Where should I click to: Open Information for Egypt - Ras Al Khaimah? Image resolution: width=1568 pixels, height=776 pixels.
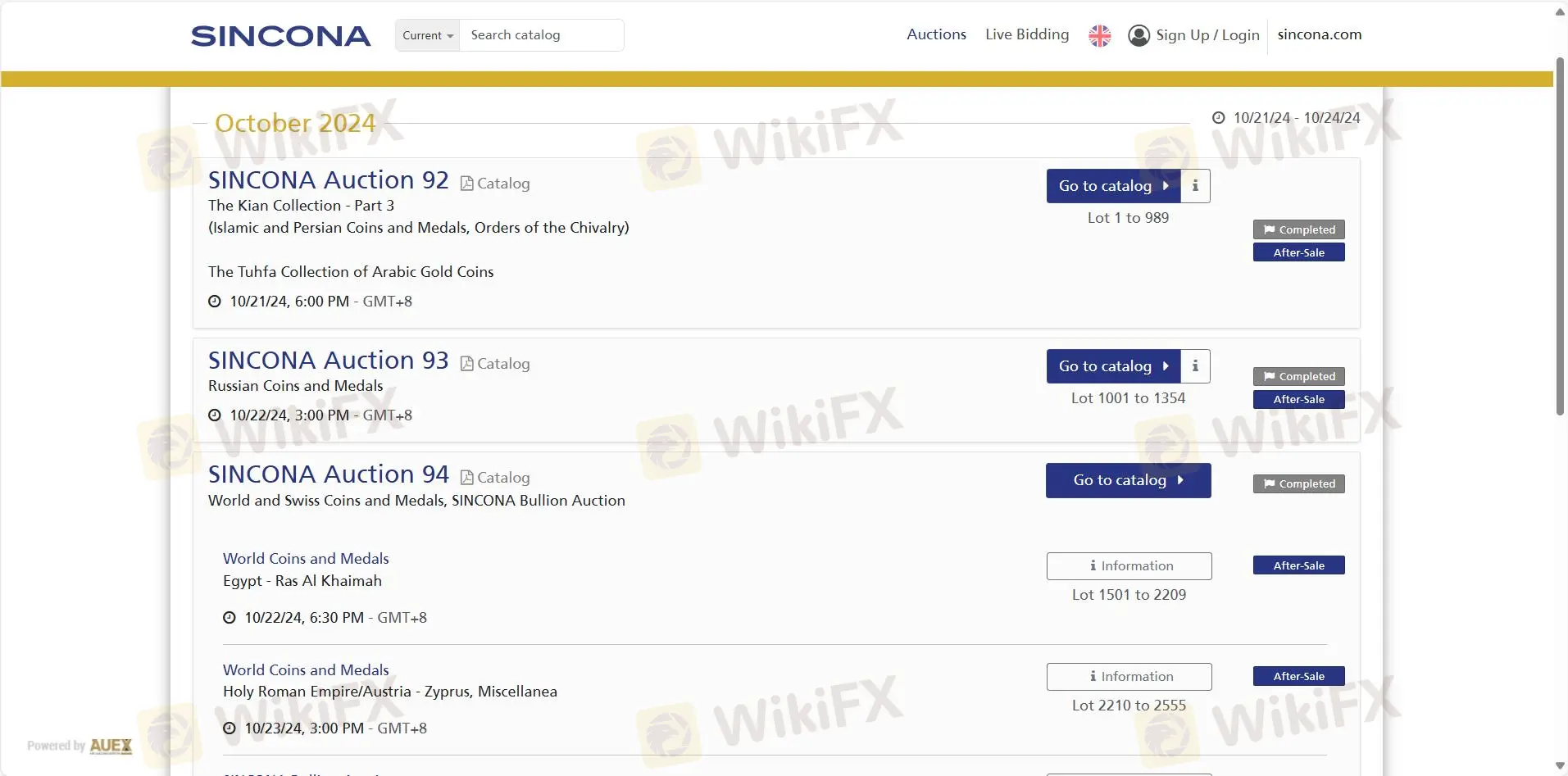tap(1129, 566)
